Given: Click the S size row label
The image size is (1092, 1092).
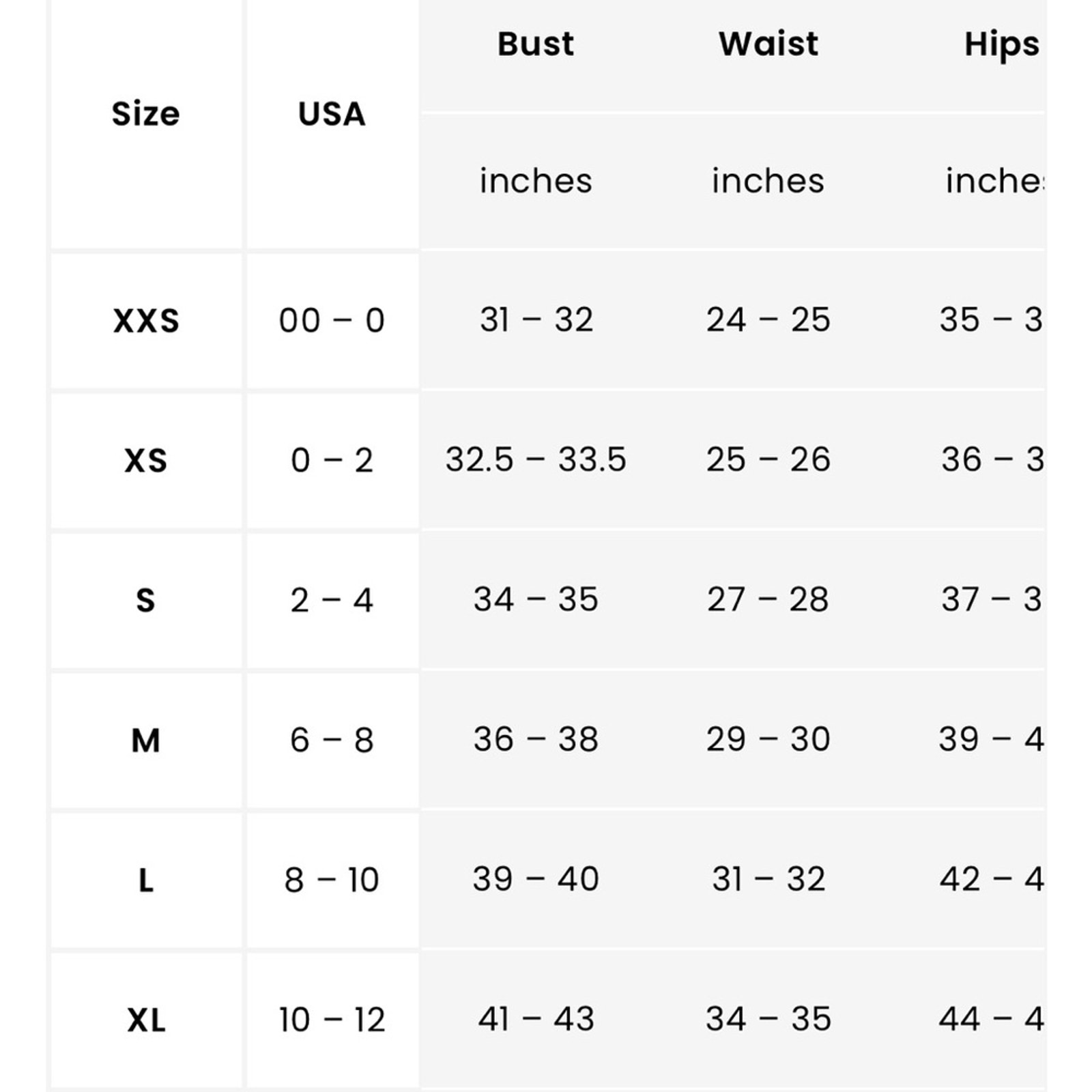Looking at the screenshot, I should tap(145, 601).
